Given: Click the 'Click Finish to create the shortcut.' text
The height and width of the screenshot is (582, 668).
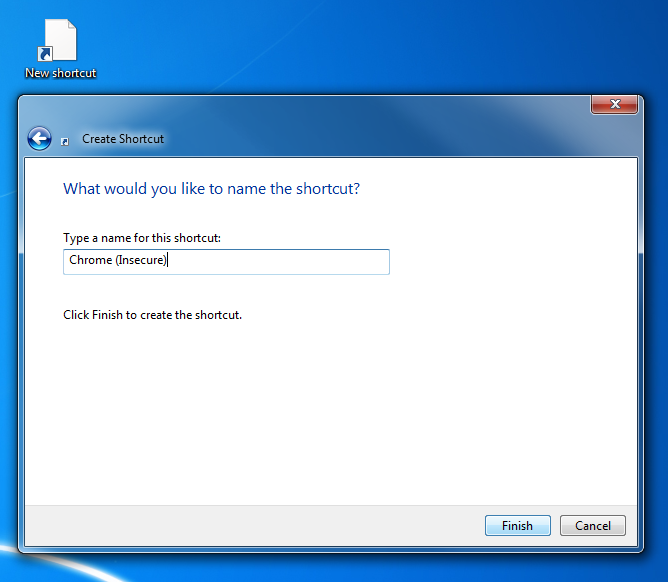Looking at the screenshot, I should (x=153, y=315).
